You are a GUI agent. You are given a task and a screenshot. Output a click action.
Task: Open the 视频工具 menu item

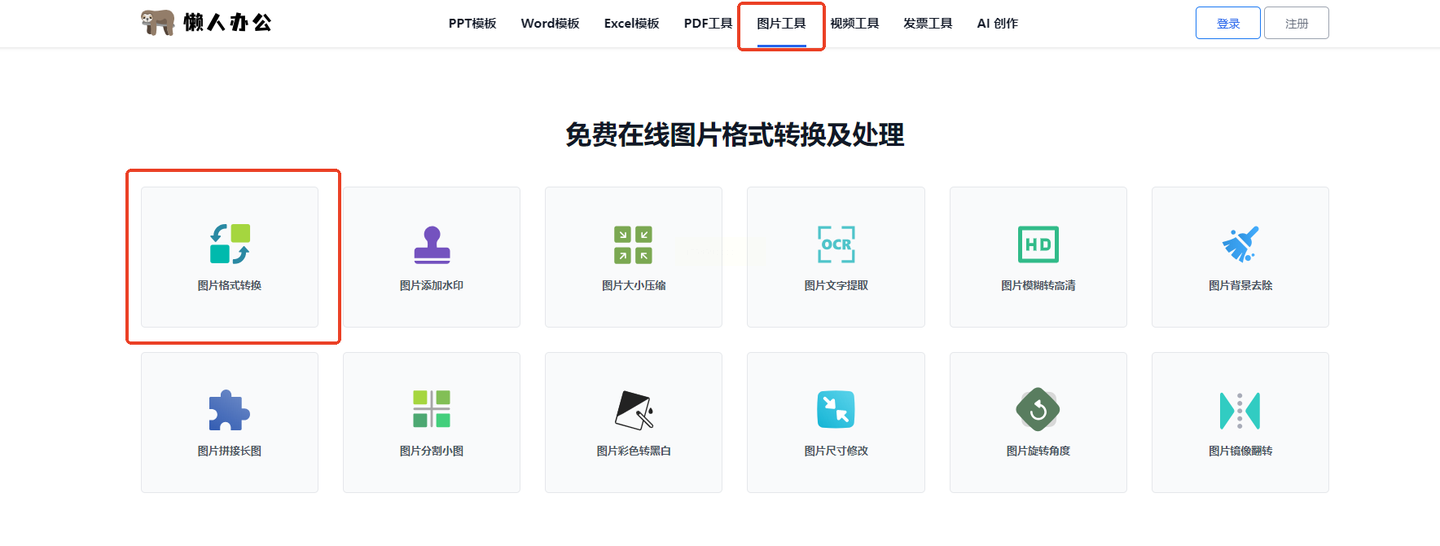tap(854, 23)
